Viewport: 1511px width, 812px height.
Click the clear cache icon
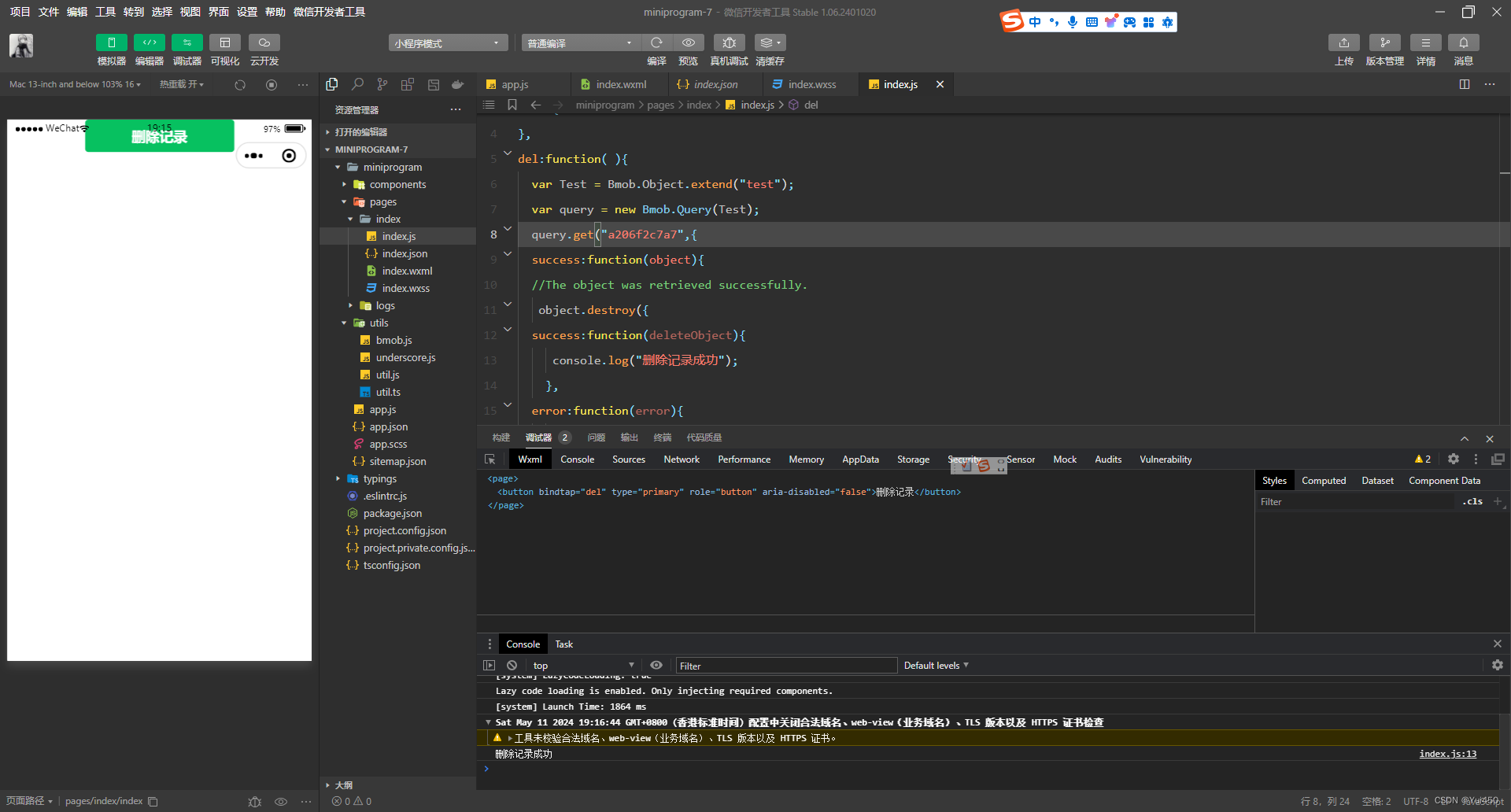770,42
